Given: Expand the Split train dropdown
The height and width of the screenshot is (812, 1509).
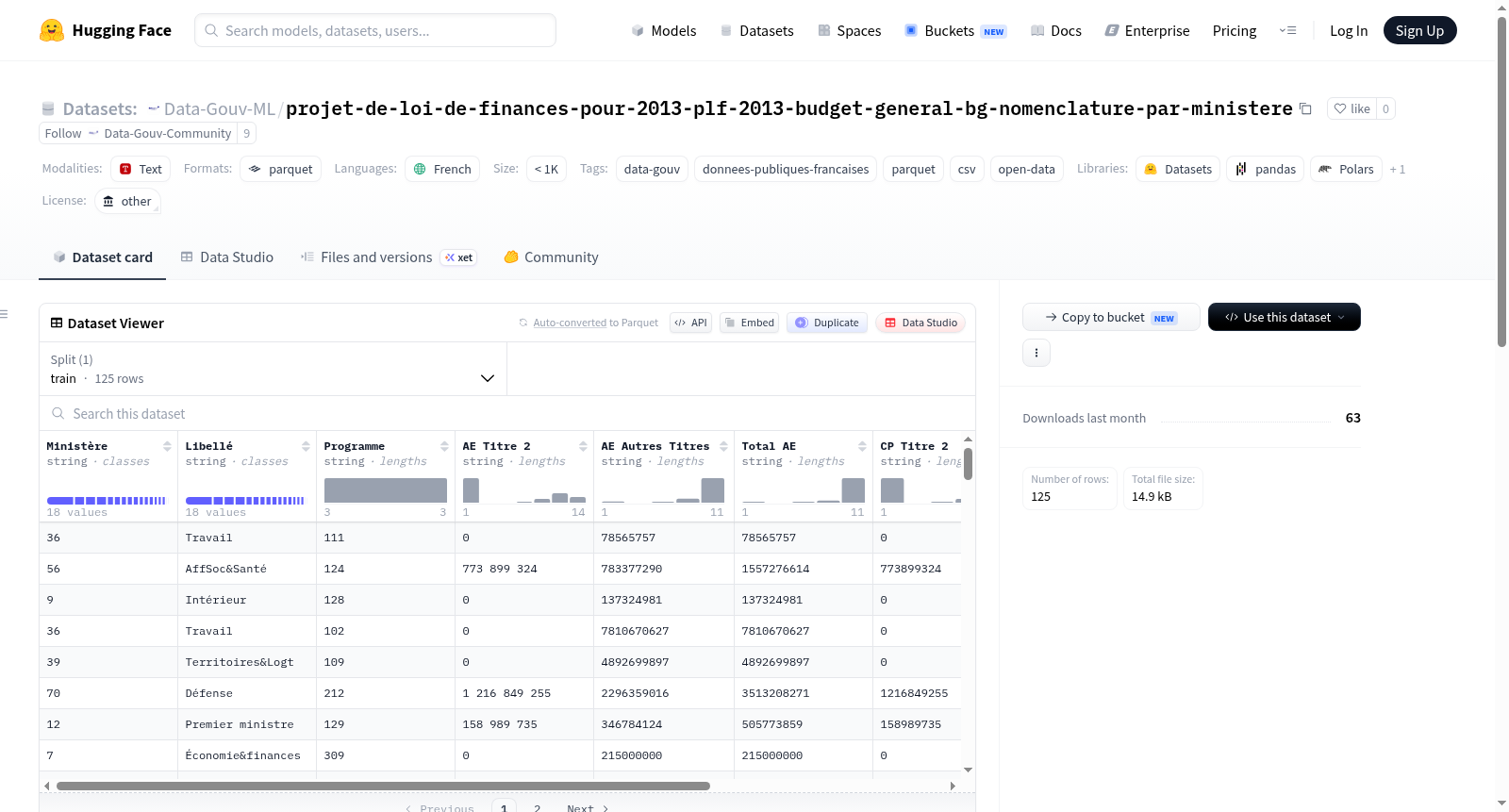Looking at the screenshot, I should (273, 369).
